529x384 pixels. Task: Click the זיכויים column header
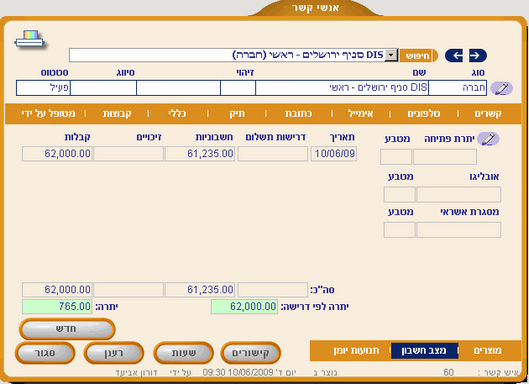[x=149, y=137]
